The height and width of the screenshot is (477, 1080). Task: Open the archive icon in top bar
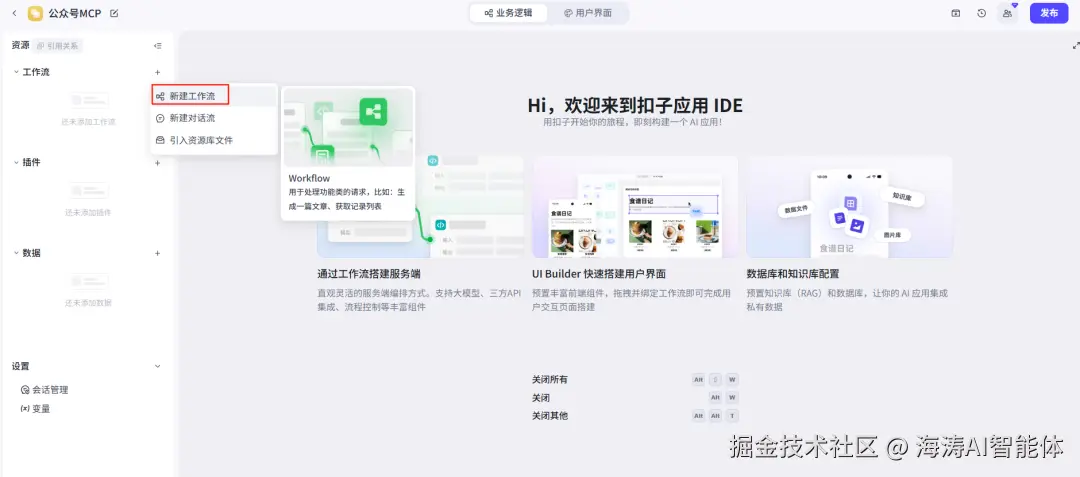956,13
